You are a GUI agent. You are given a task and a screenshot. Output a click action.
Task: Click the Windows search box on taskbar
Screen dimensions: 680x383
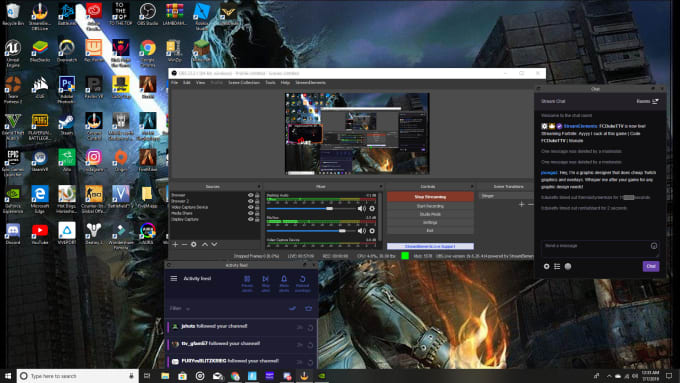(78, 376)
